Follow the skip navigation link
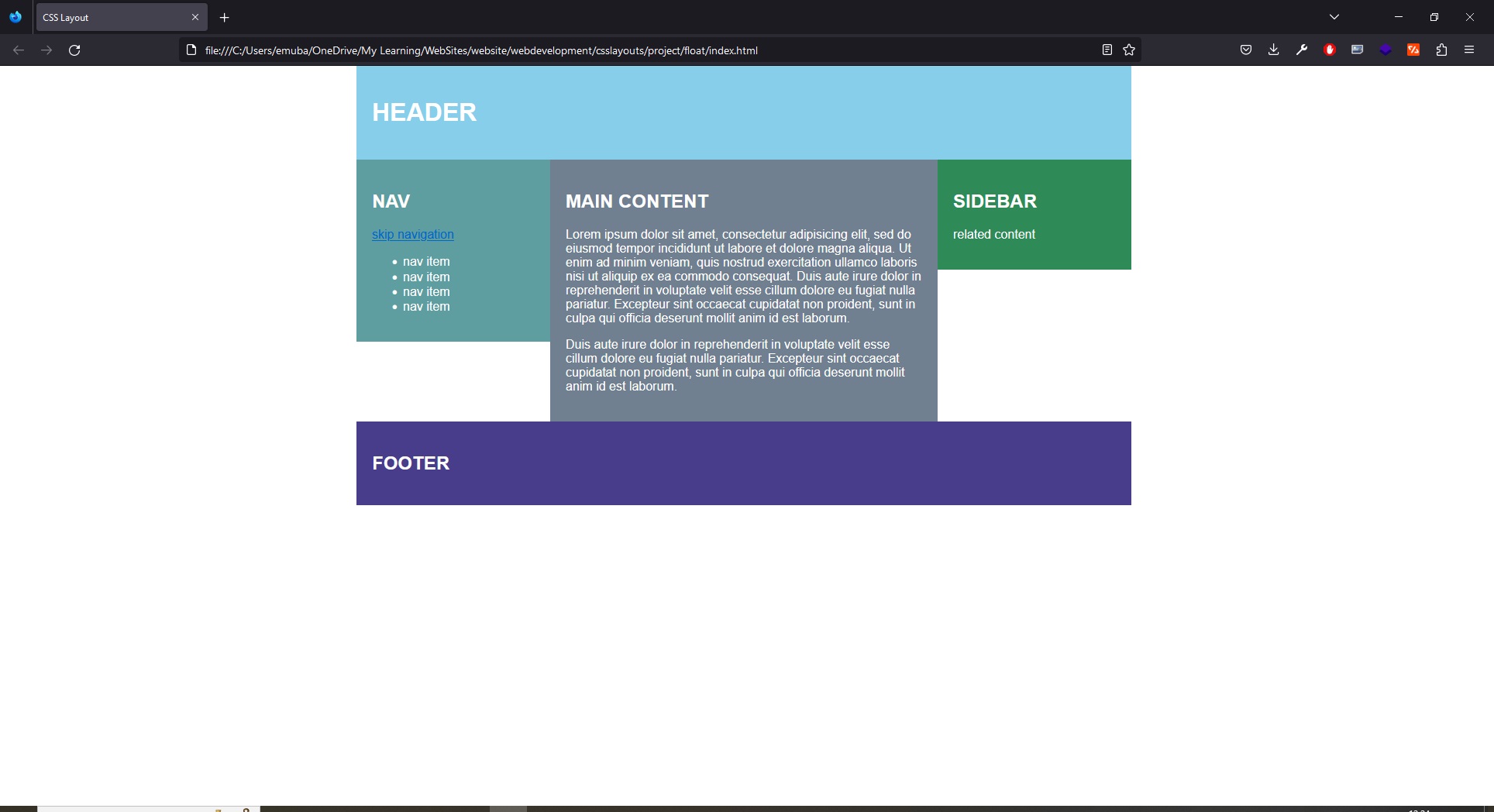The image size is (1494, 812). (x=413, y=235)
